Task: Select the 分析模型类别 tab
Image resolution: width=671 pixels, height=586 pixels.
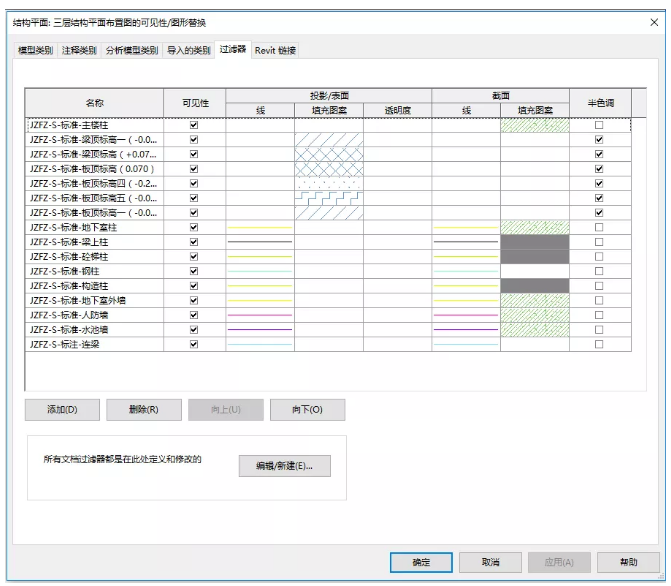Action: tap(132, 50)
